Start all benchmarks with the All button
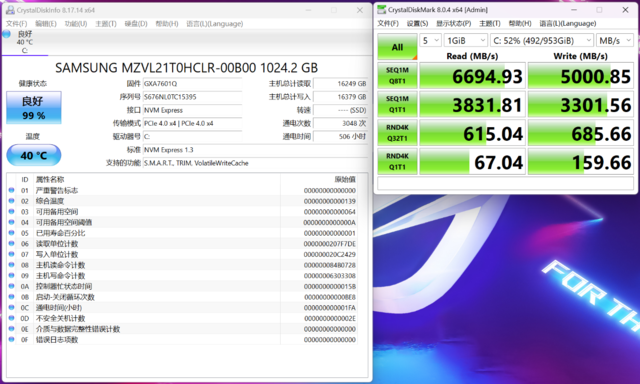 [x=397, y=47]
